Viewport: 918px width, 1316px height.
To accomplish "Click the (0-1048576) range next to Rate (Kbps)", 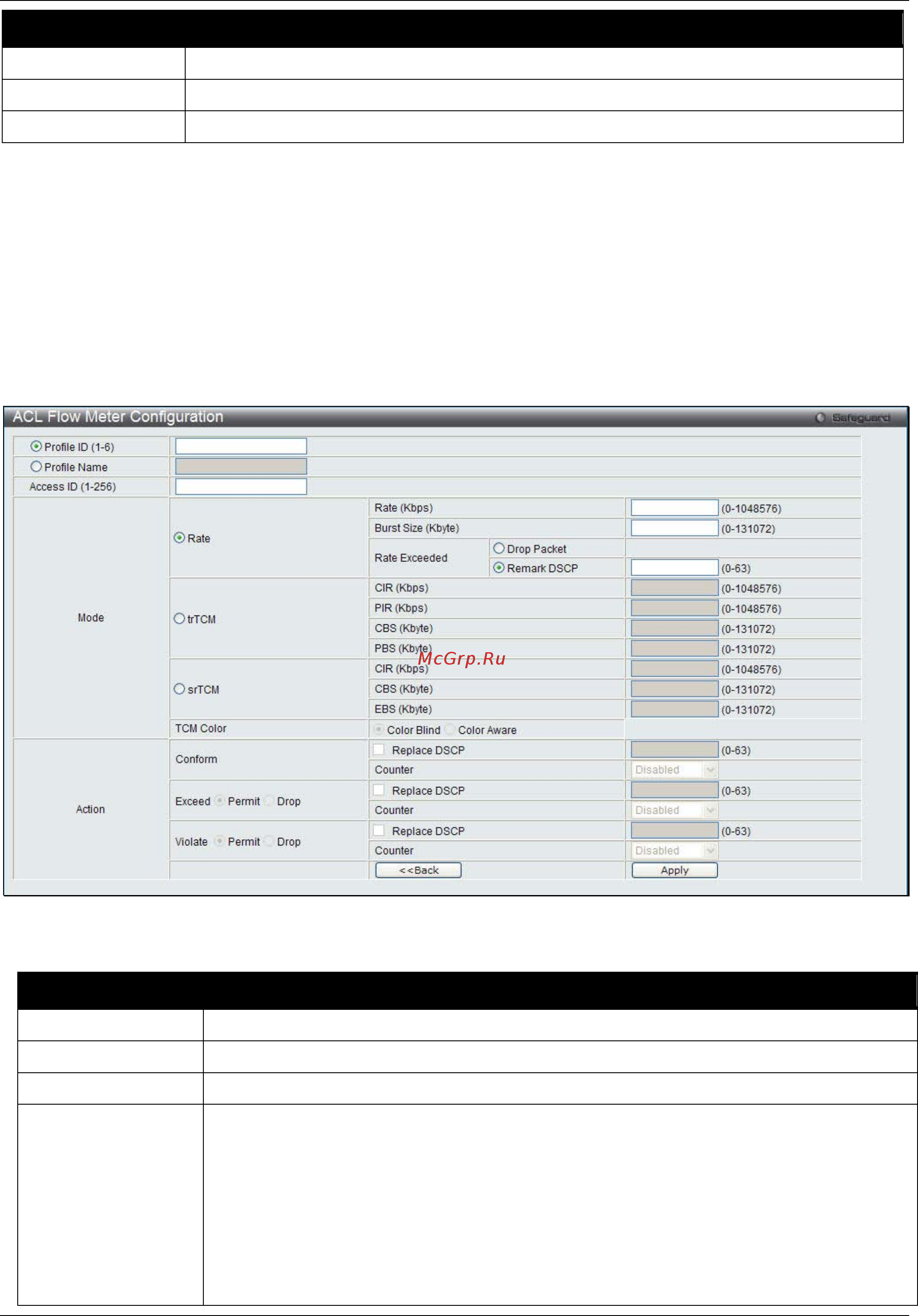I will (x=751, y=508).
